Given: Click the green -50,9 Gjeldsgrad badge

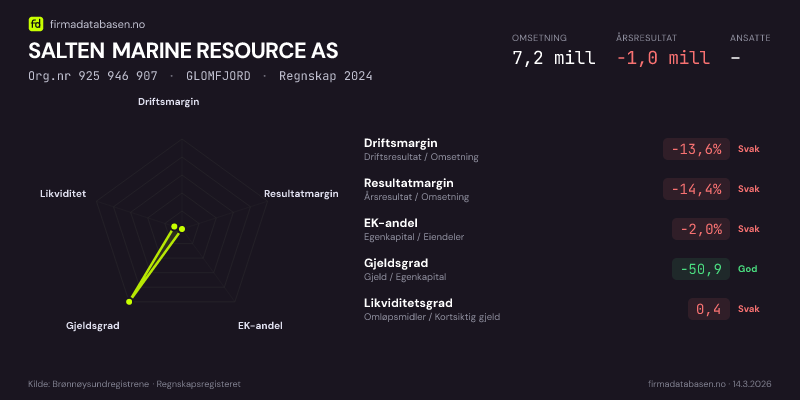Looking at the screenshot, I should click(x=700, y=269).
